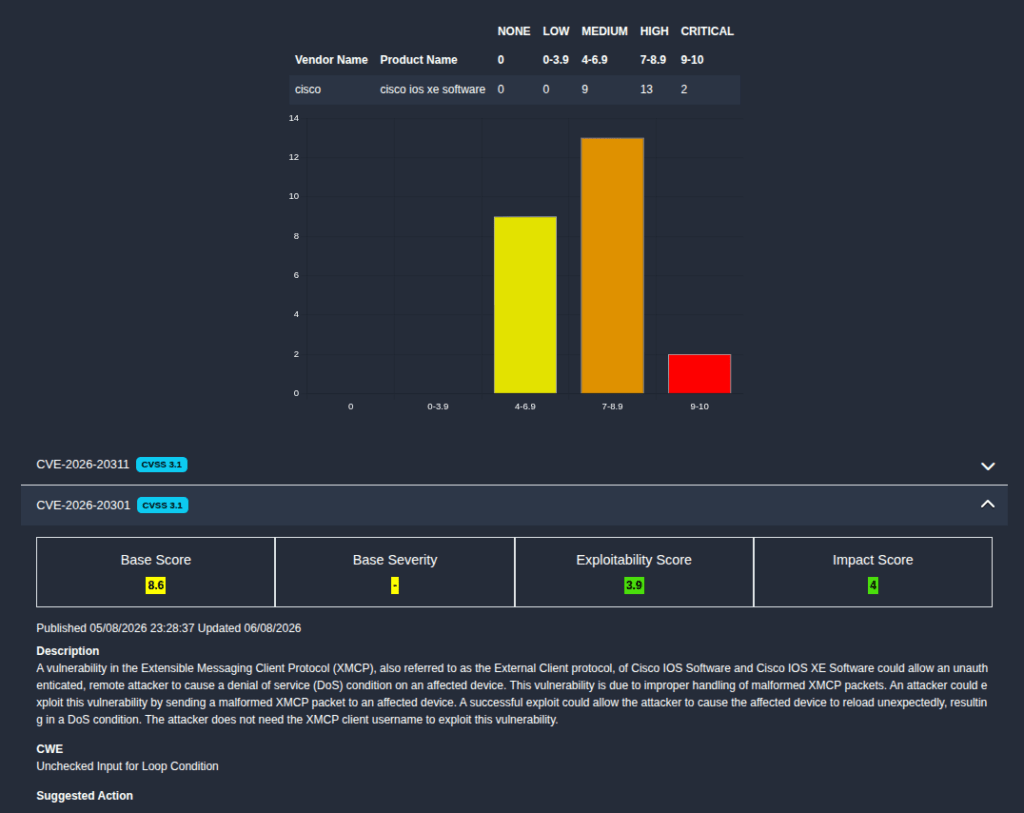Click the HIGH count 13 cell

[x=647, y=89]
